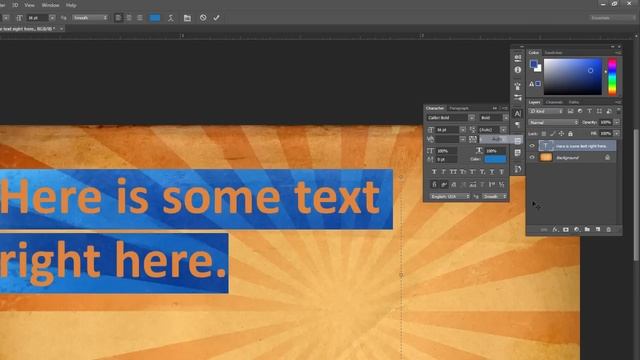Create a new group in Layers panel

(587, 230)
